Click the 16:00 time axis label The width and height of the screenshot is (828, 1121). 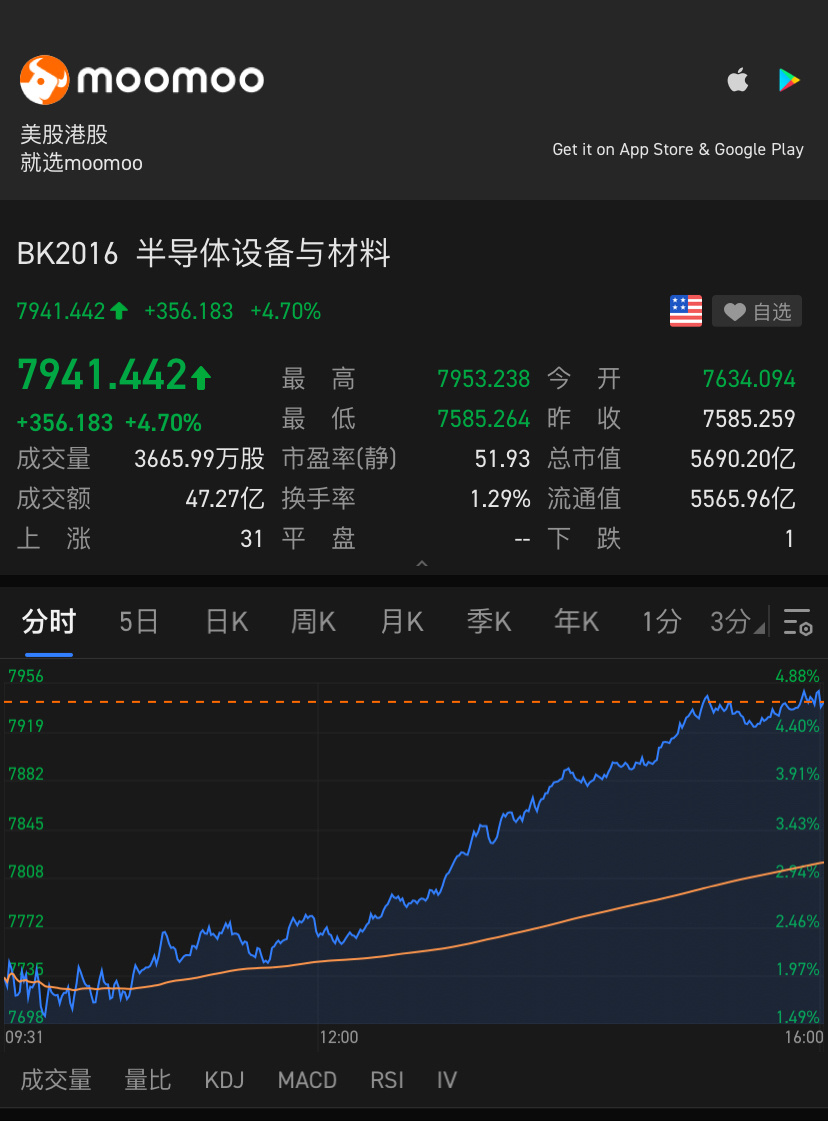tap(804, 1037)
